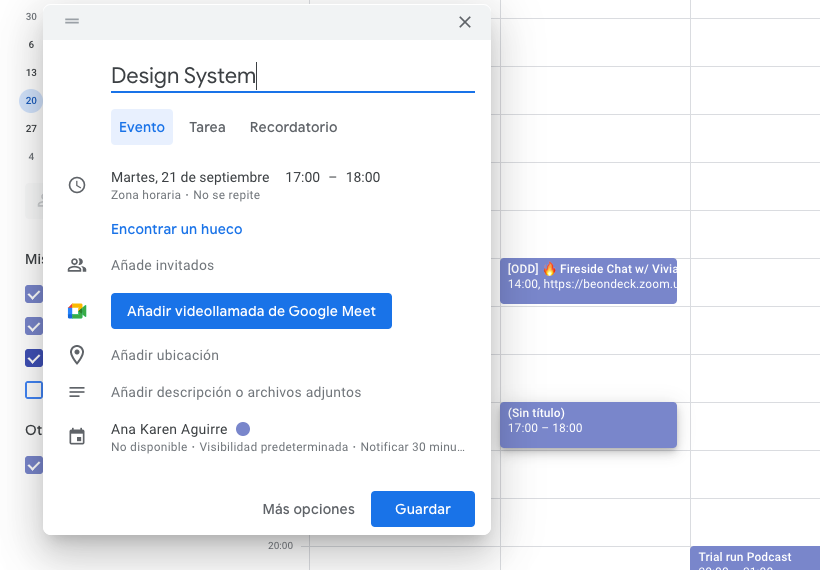
Task: Save the event with Guardar
Action: (423, 509)
